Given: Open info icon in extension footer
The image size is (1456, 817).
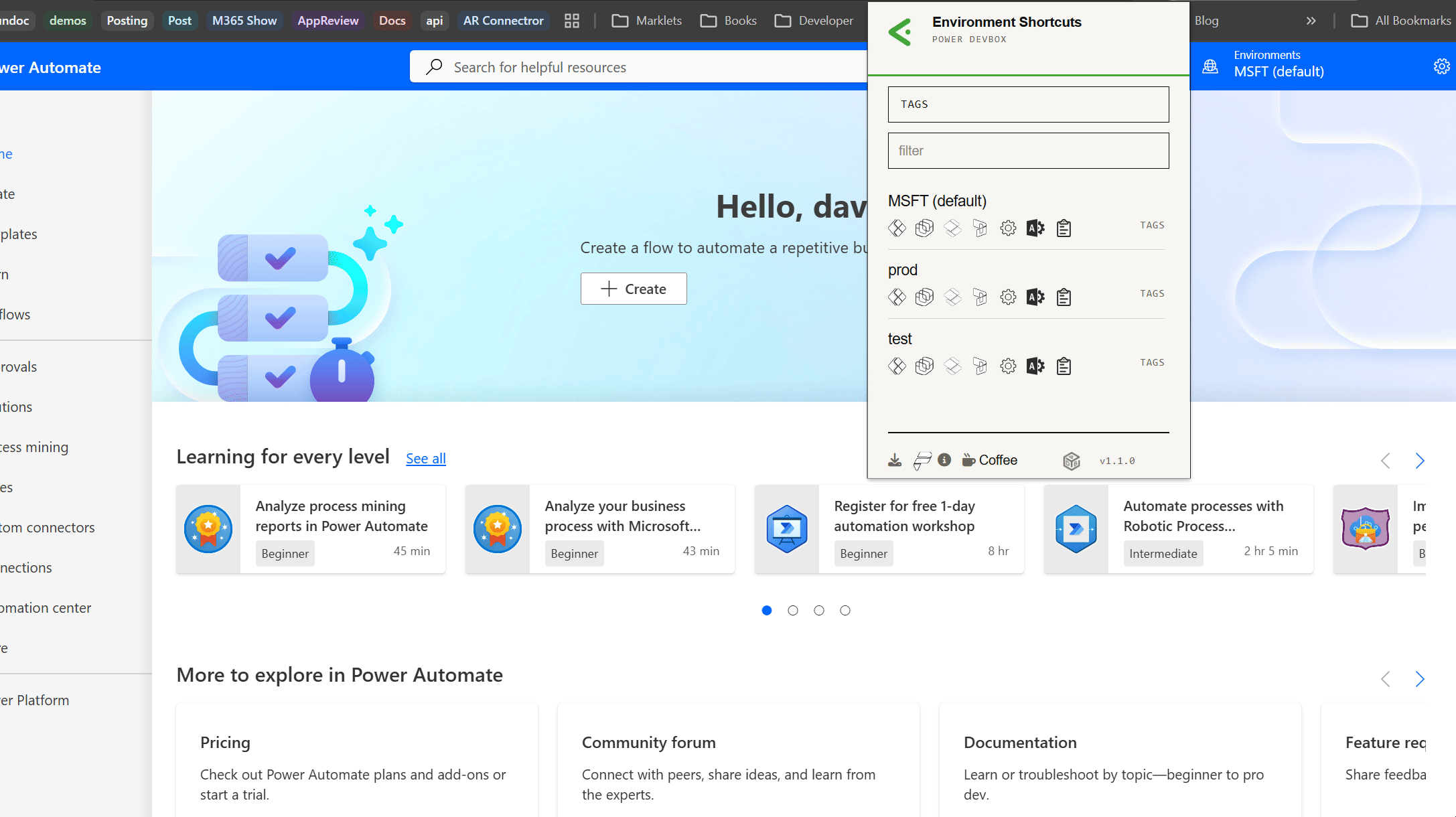Looking at the screenshot, I should pos(944,460).
